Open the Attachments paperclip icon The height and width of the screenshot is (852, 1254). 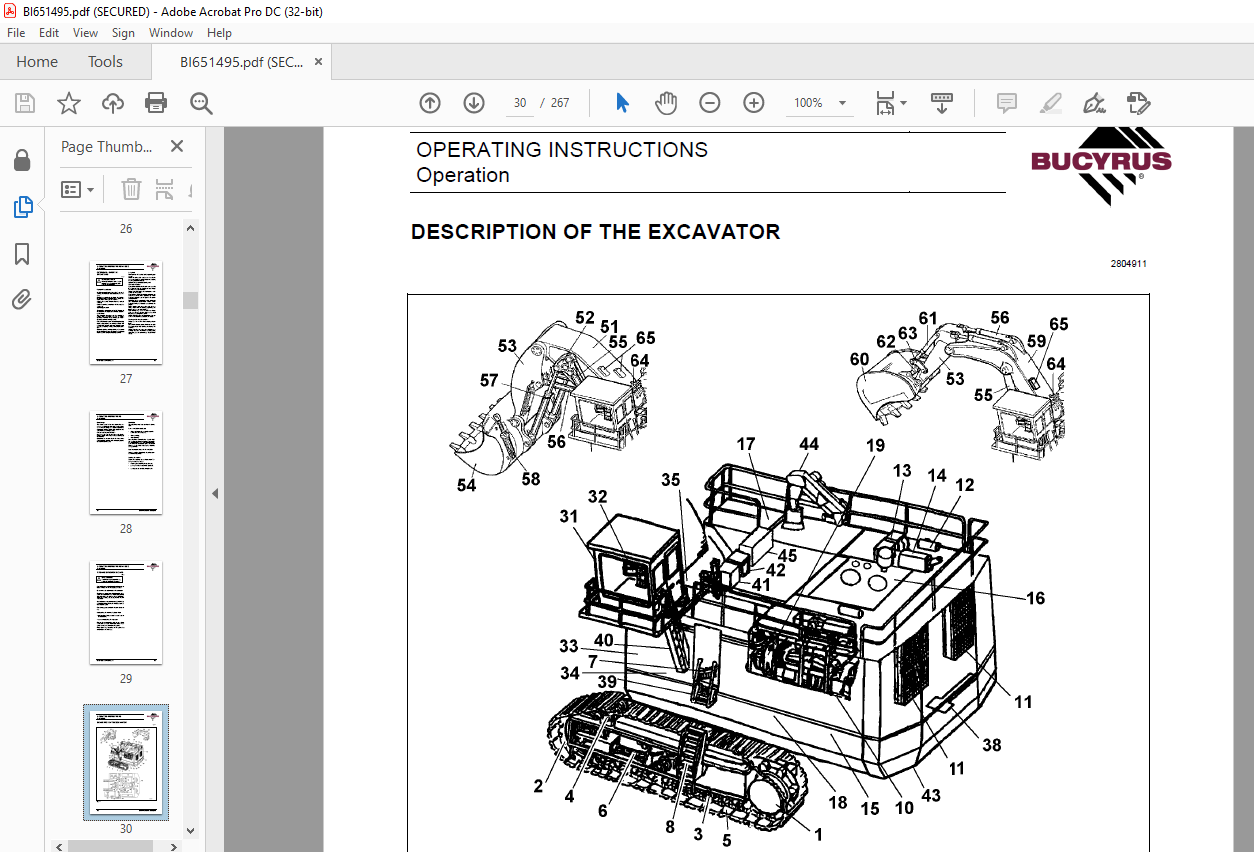22,299
